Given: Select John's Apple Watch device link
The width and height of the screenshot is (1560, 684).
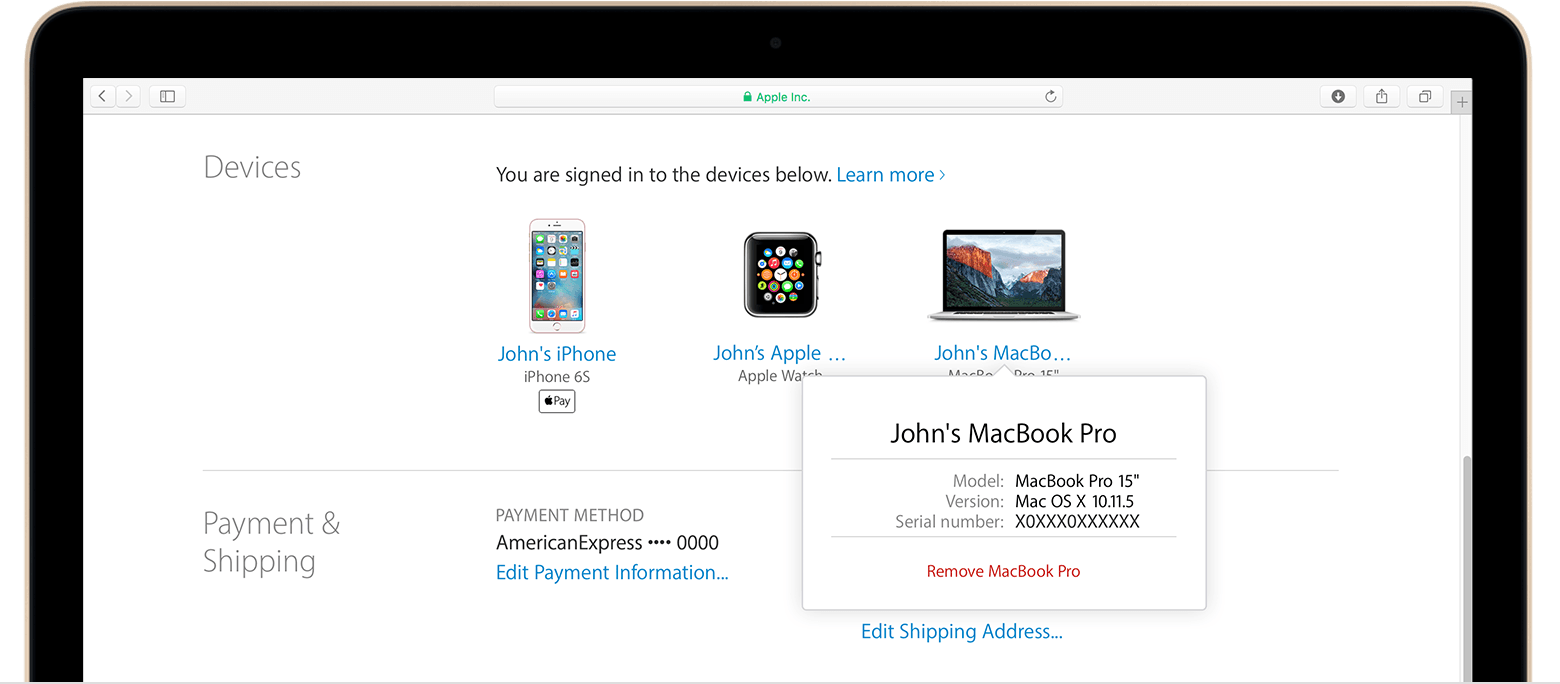Looking at the screenshot, I should click(x=780, y=354).
